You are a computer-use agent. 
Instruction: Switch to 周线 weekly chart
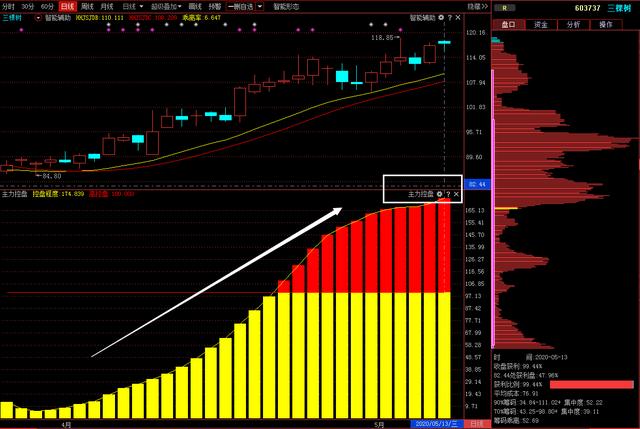point(87,7)
